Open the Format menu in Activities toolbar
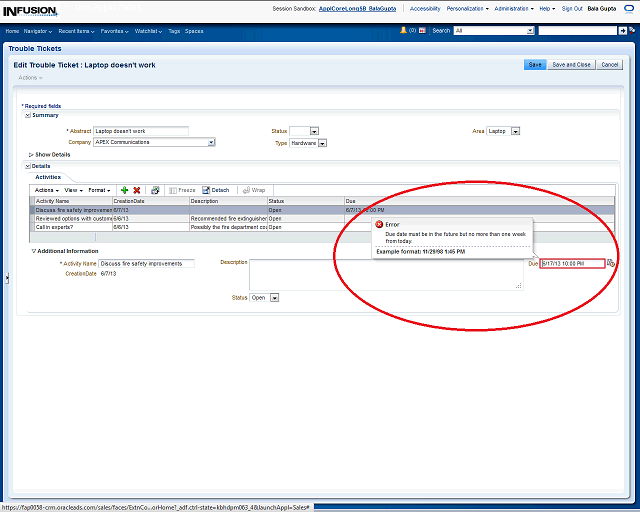The height and width of the screenshot is (512, 640). coord(99,190)
